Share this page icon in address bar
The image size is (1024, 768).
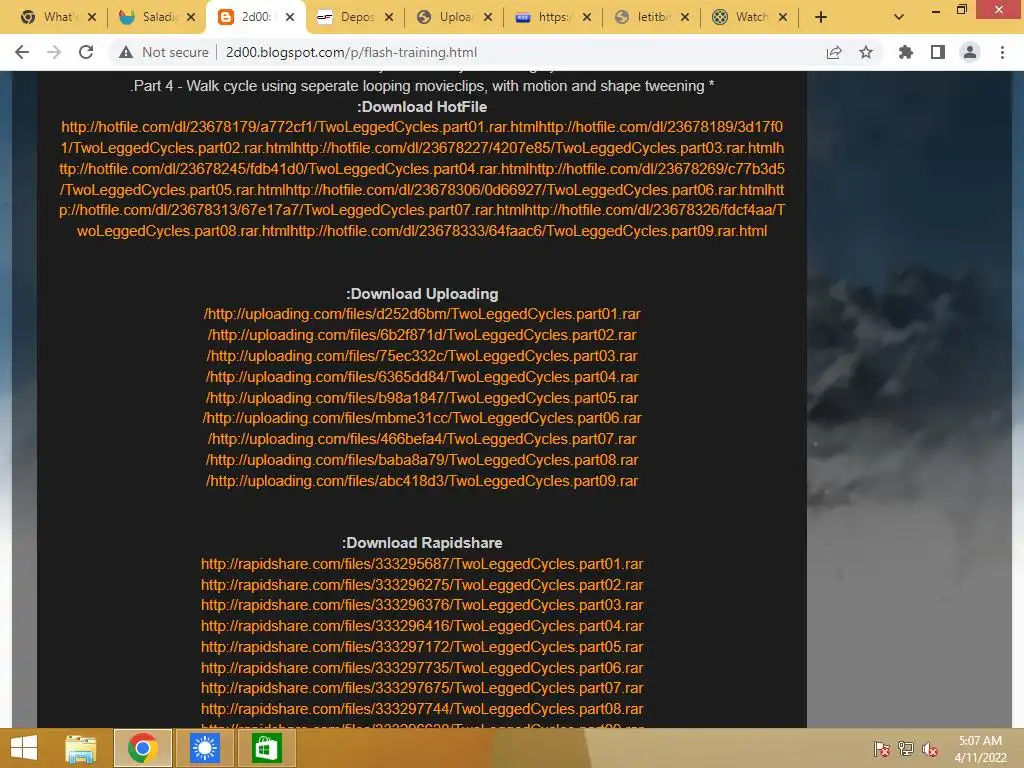click(x=834, y=52)
